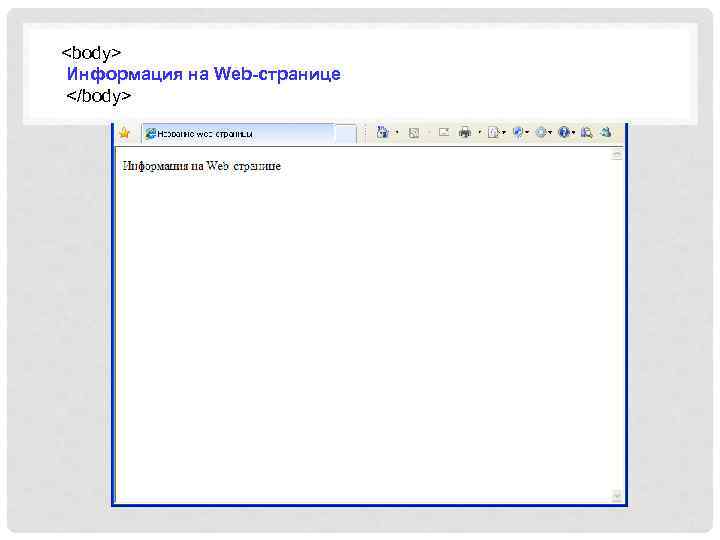Viewport: 720px width, 540px height.
Task: Click the blue Safety toolbar icon
Action: point(518,132)
